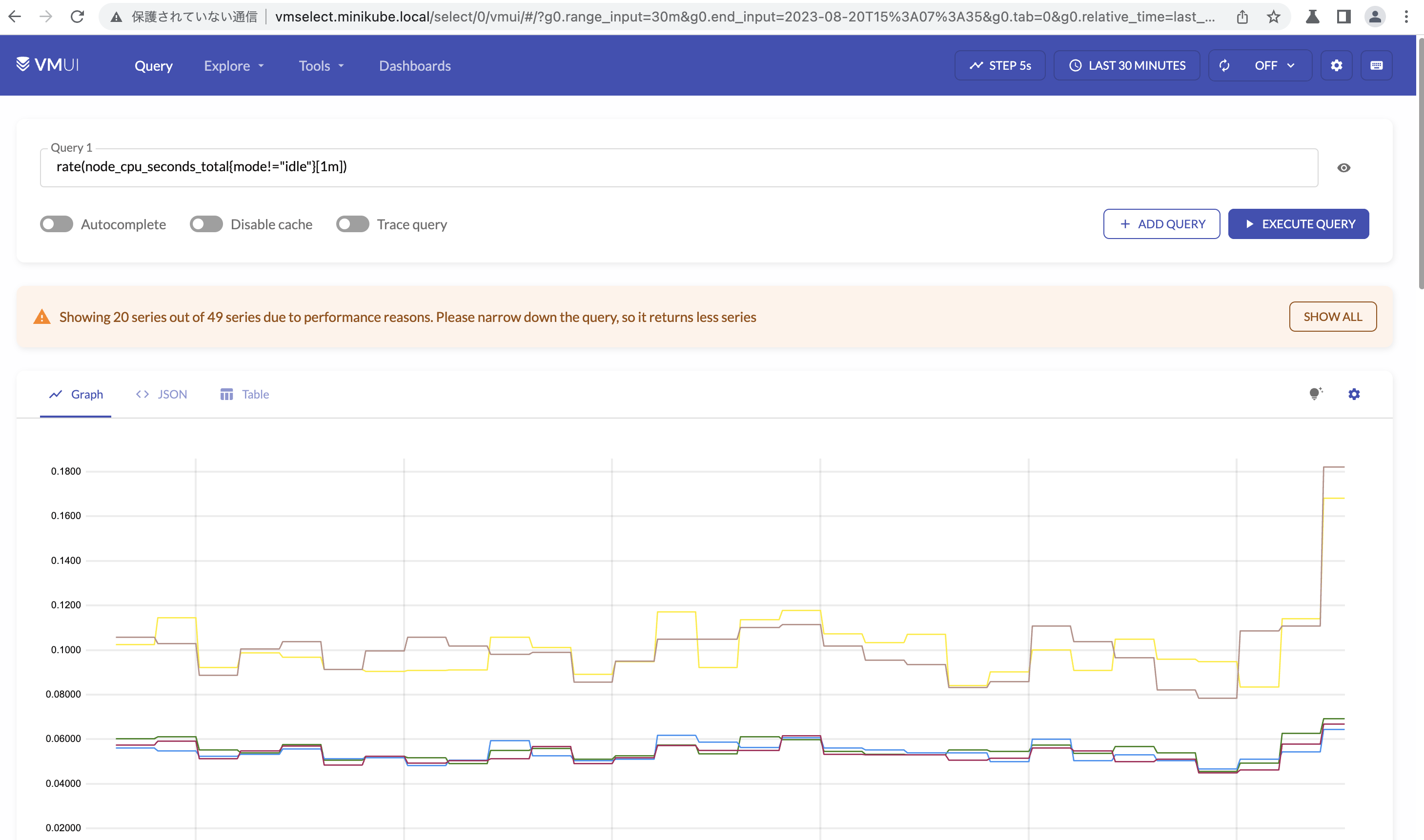Enable the Autocomplete switch
The height and width of the screenshot is (840, 1424).
click(x=57, y=224)
